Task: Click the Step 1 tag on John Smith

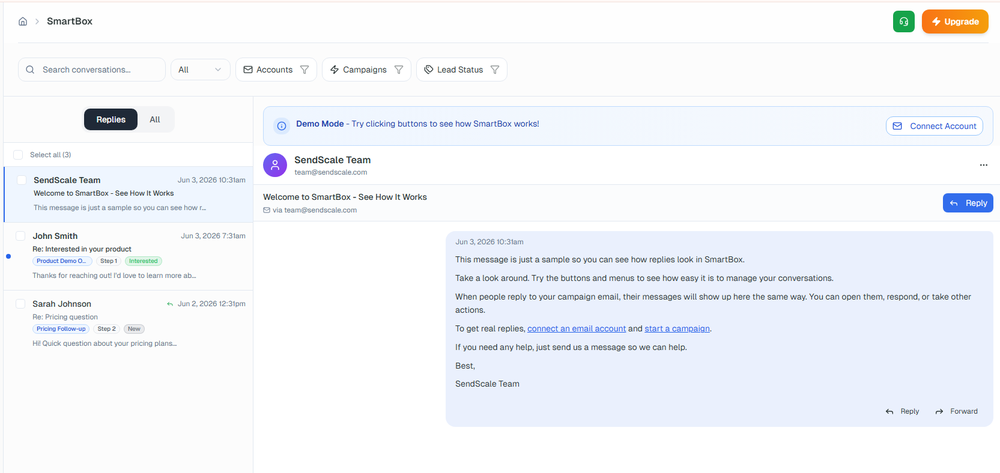Action: (108, 261)
